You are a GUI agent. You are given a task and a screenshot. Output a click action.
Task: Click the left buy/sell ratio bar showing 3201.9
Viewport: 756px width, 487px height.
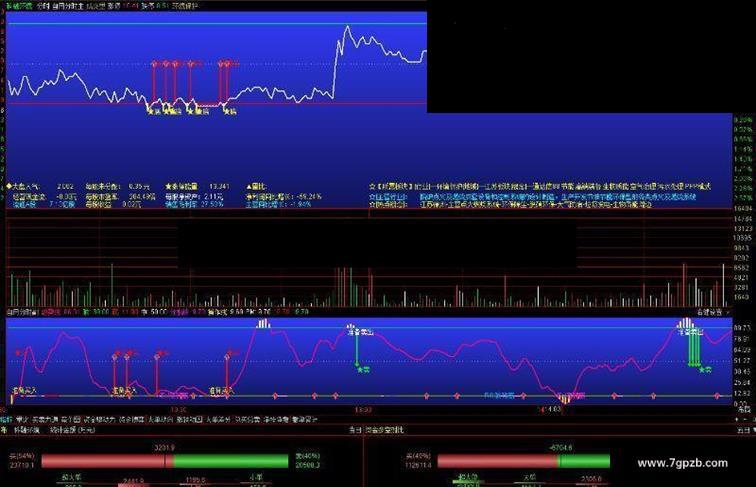tap(165, 461)
